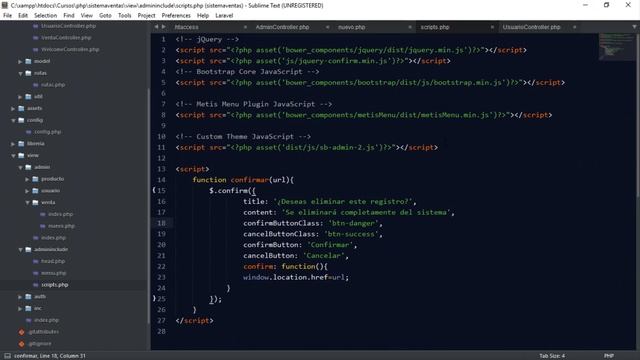Screen dimensions: 640x360
Task: Open the Laravel menu
Action: (224, 16)
